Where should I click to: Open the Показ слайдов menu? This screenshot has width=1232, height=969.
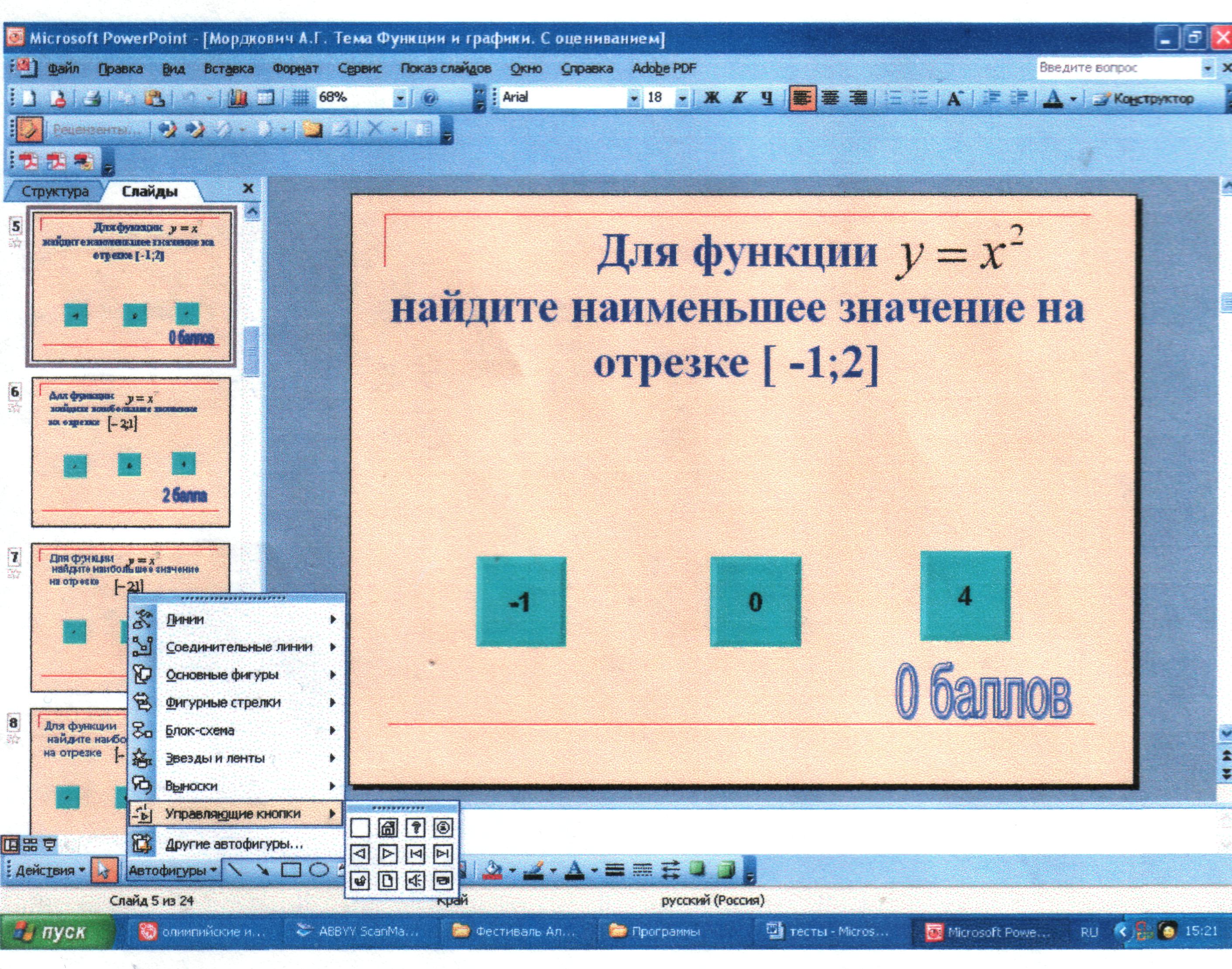click(445, 69)
